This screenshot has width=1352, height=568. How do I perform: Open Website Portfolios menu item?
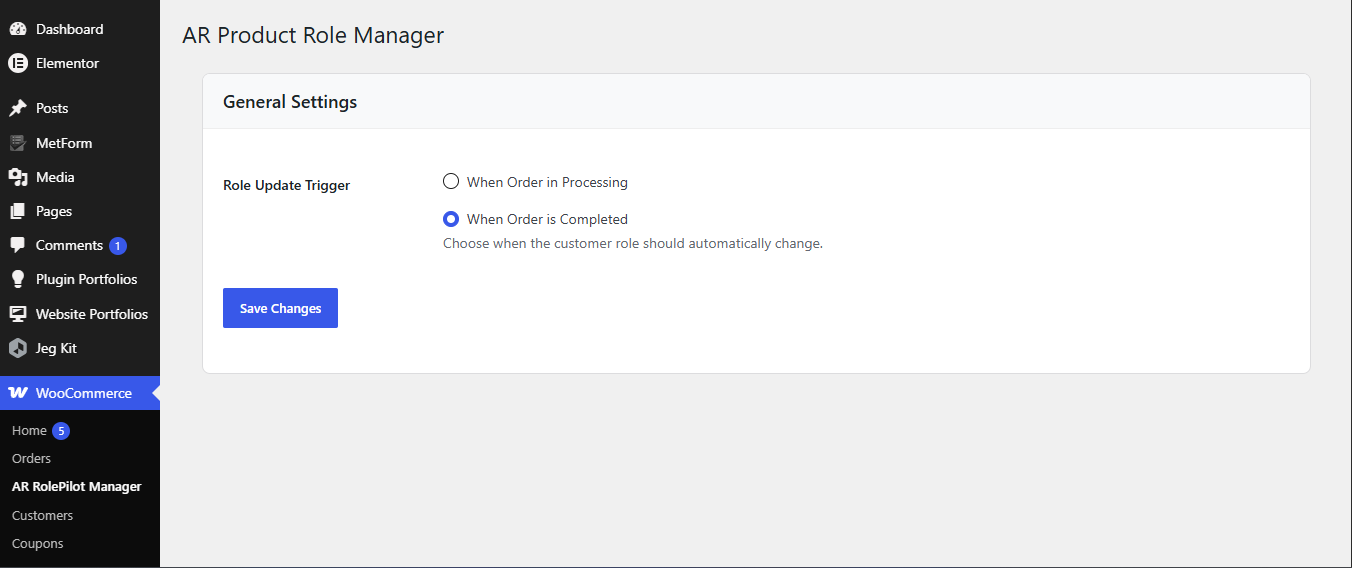80,314
